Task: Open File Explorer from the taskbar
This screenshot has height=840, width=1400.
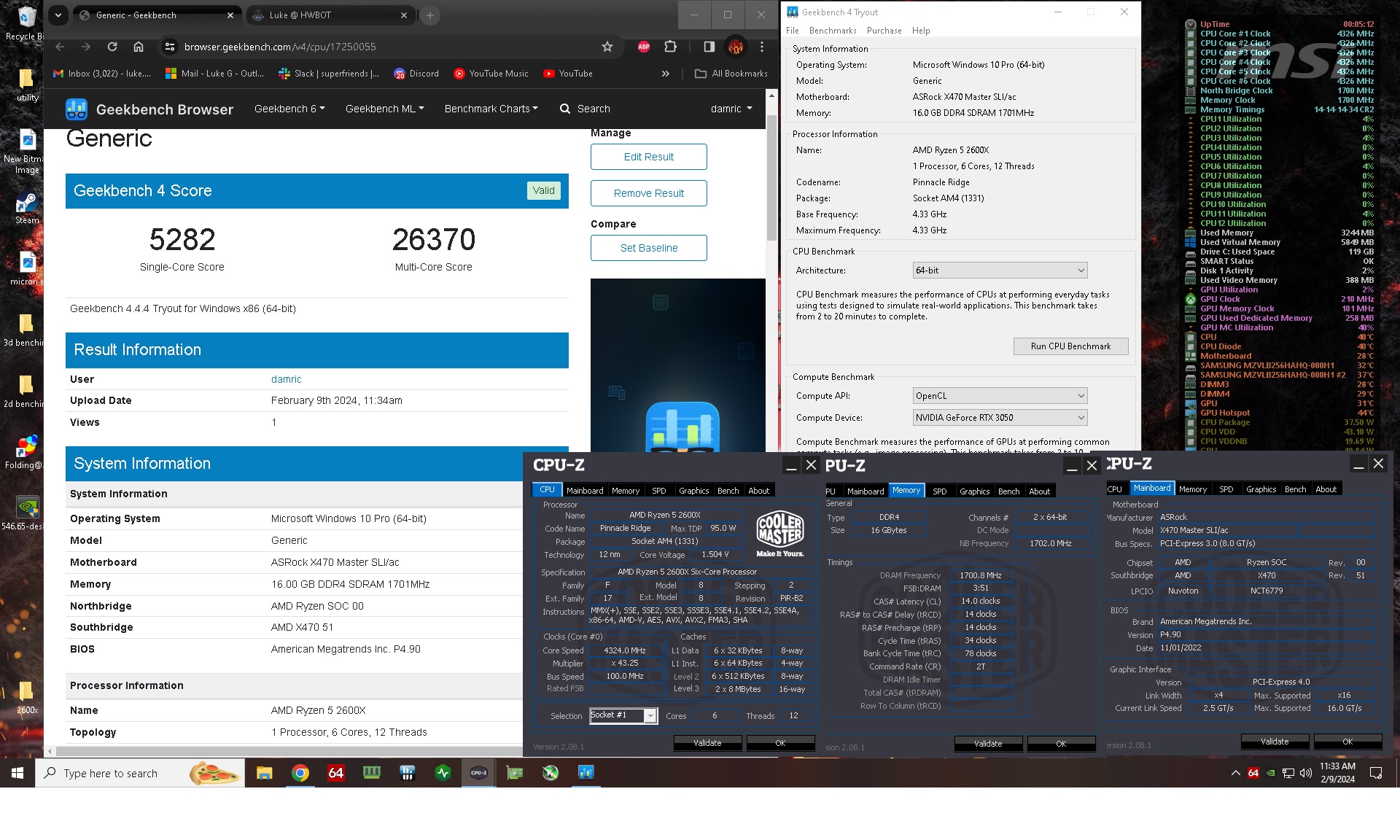Action: [264, 773]
